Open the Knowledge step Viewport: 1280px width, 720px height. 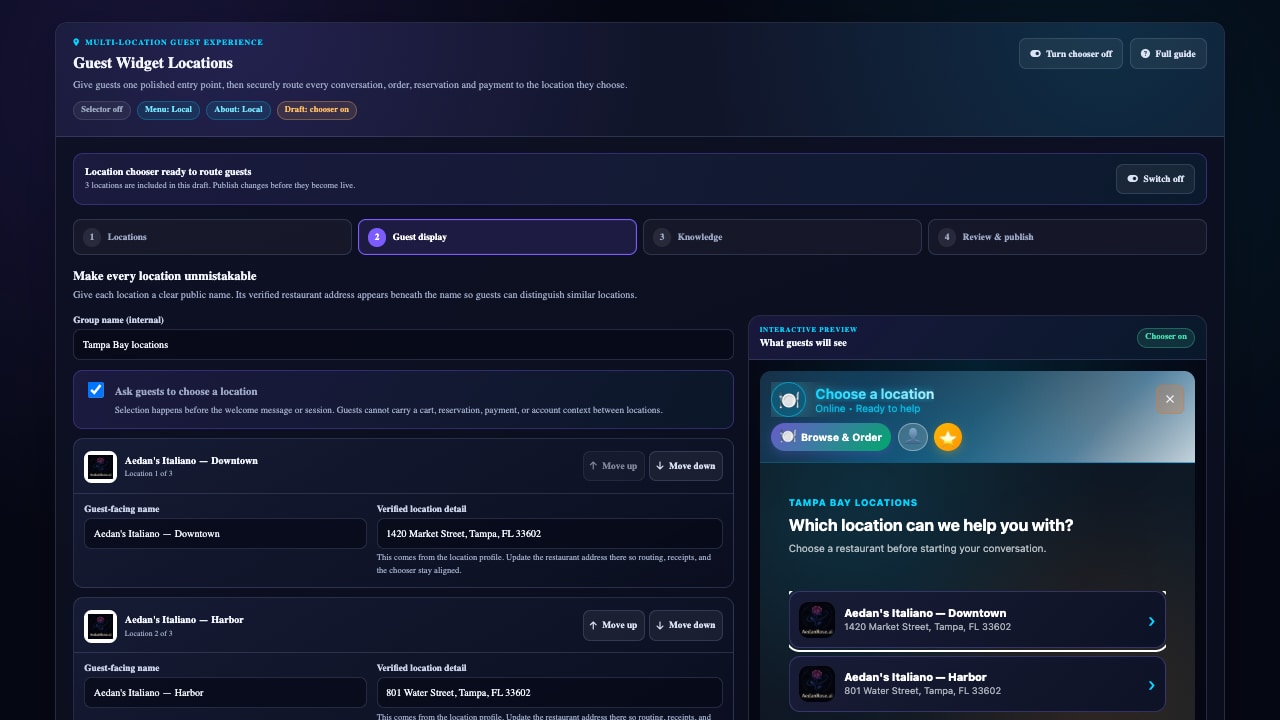pos(782,237)
